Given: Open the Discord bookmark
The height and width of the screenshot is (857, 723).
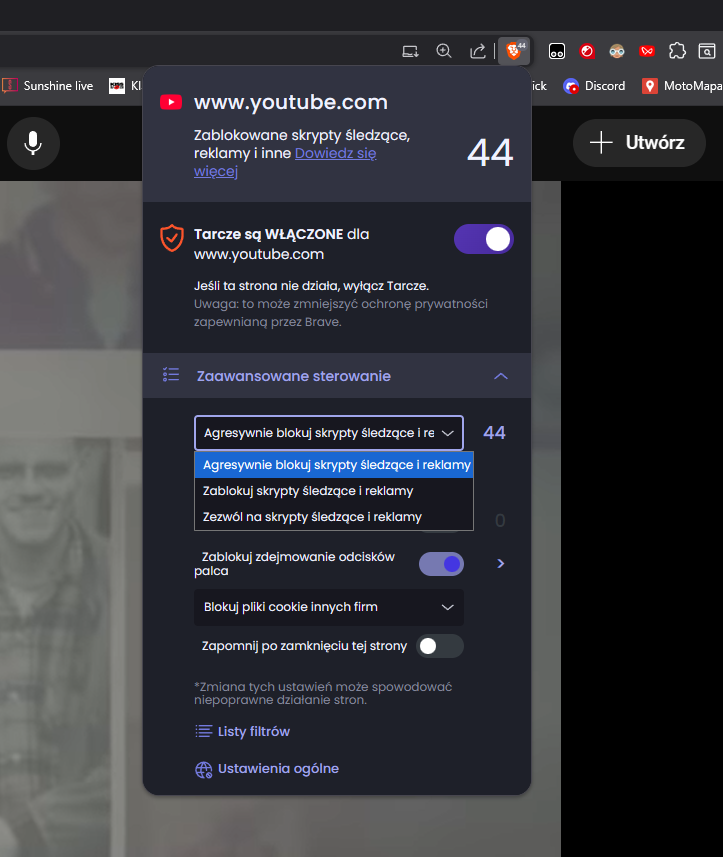Looking at the screenshot, I should (595, 86).
